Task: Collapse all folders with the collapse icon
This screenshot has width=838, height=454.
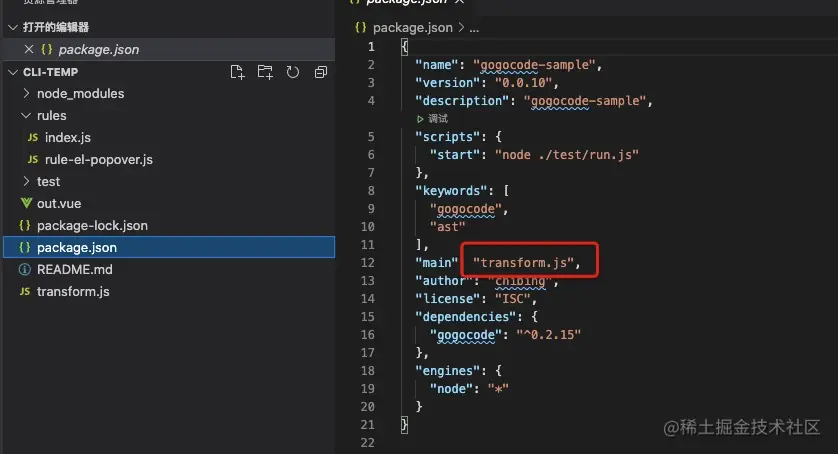Action: [x=321, y=72]
